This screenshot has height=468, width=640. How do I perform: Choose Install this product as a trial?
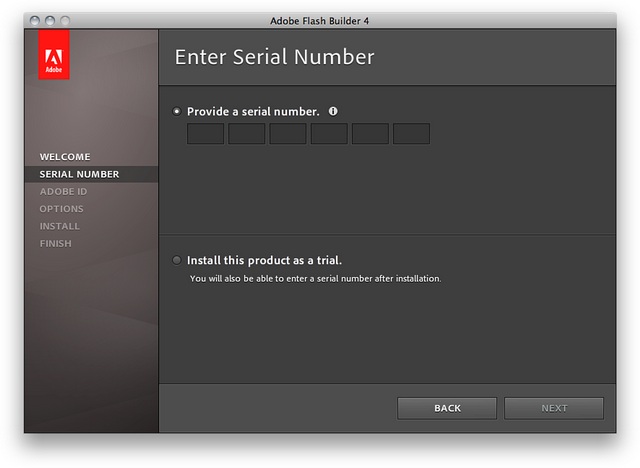[176, 260]
